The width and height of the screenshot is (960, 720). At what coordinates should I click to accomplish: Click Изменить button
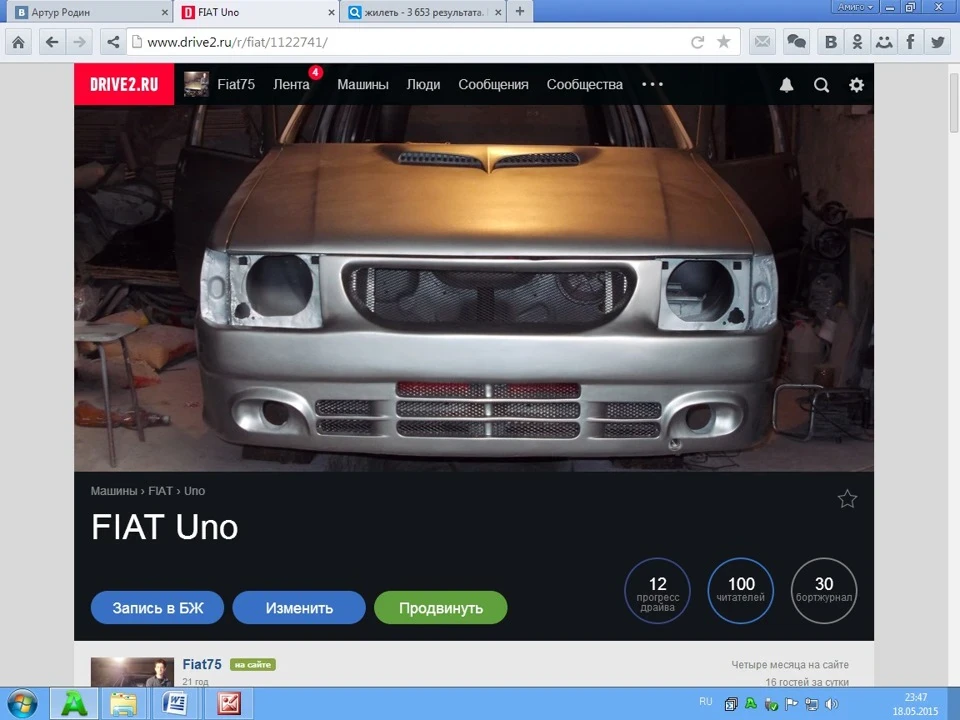(299, 608)
